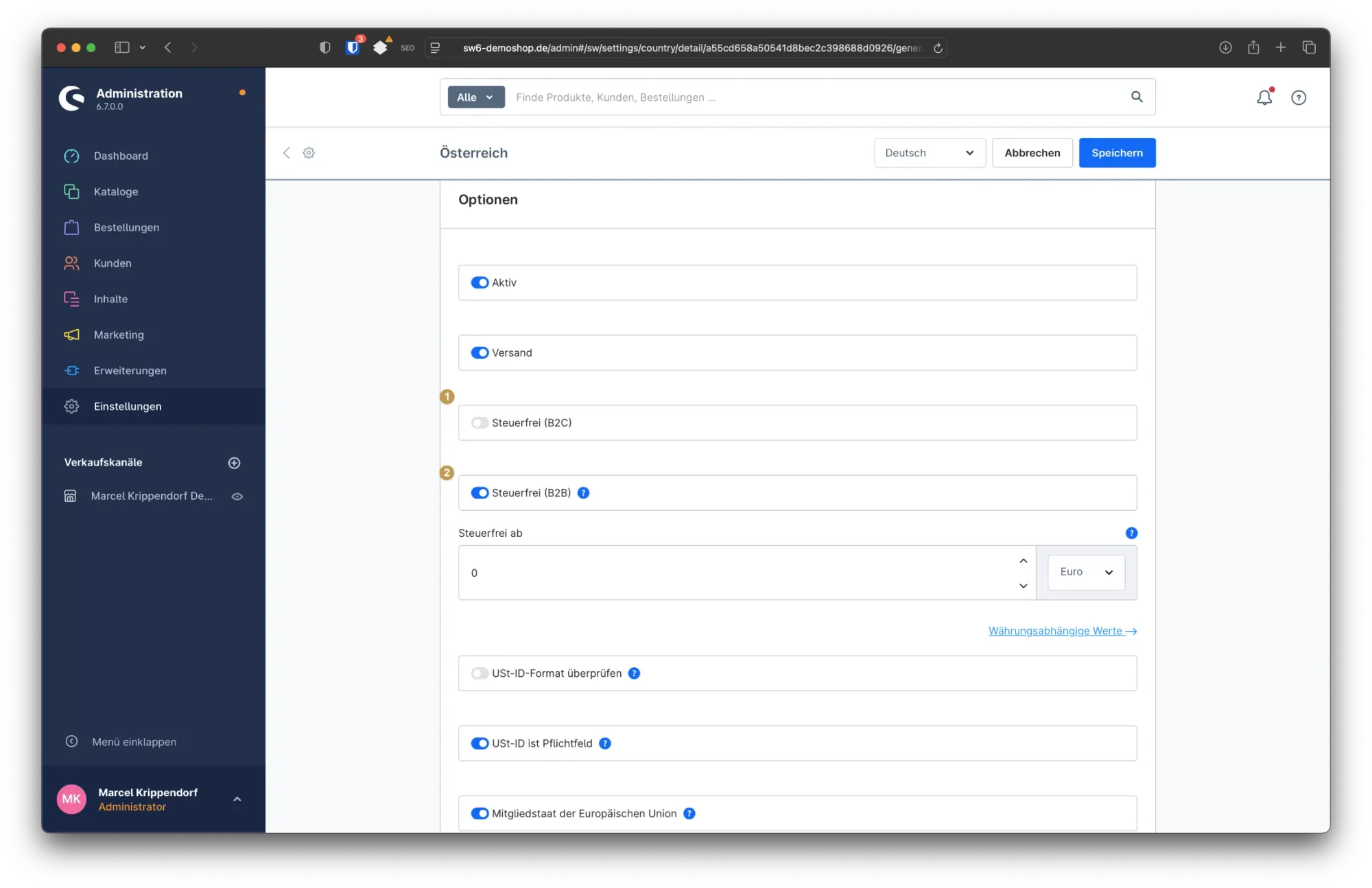Enable the Steuerfrei (B2C) toggle
This screenshot has height=888, width=1372.
[x=480, y=423]
